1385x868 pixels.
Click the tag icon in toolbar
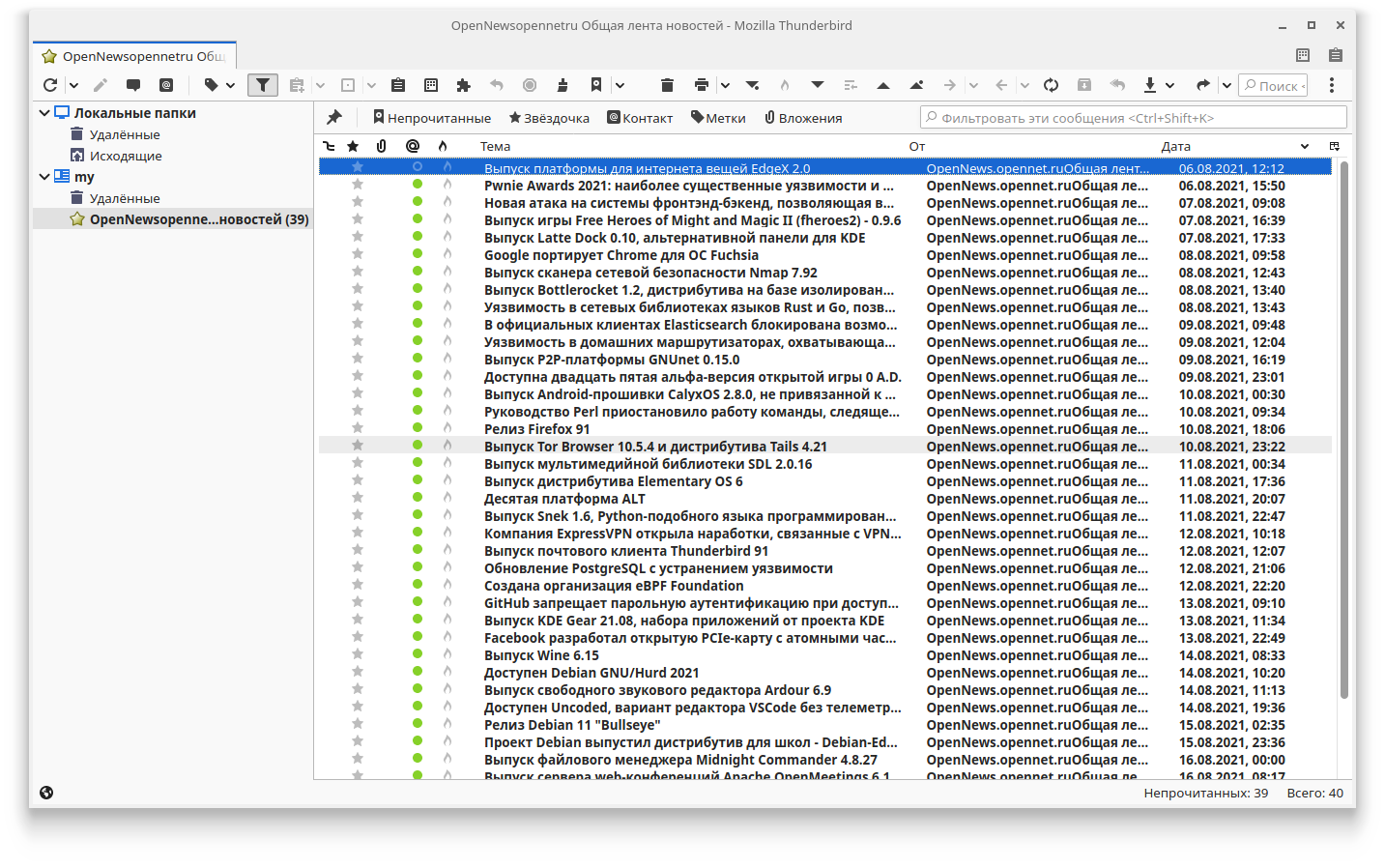pyautogui.click(x=212, y=85)
